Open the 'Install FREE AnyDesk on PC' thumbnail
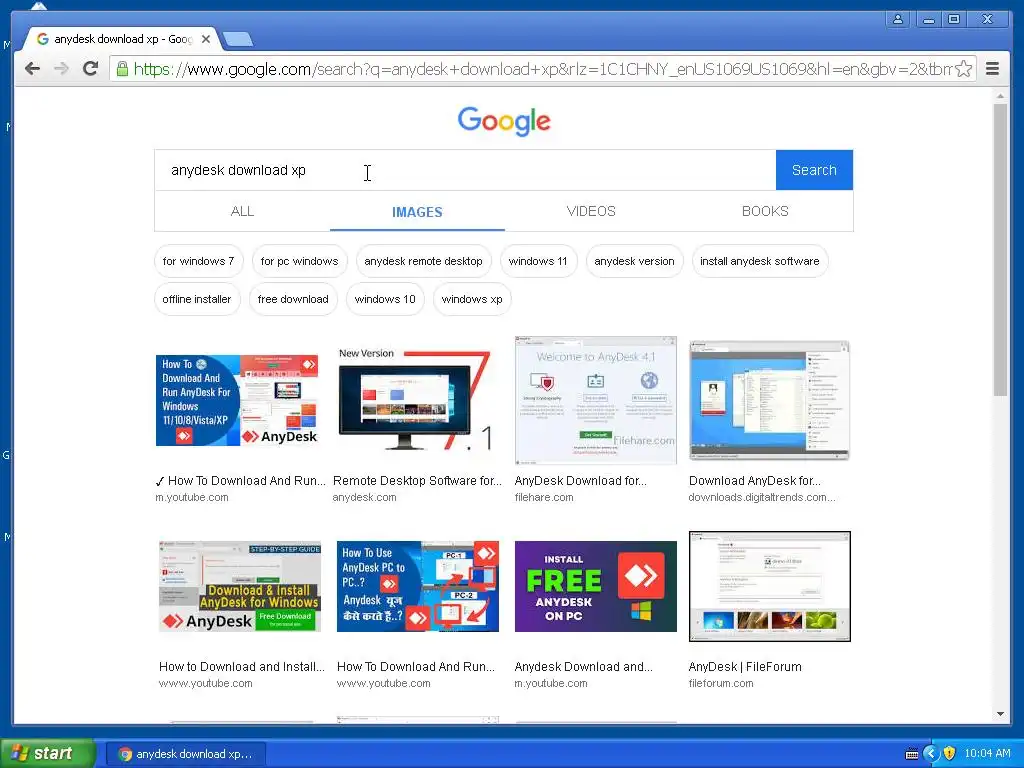Image resolution: width=1024 pixels, height=768 pixels. [596, 586]
